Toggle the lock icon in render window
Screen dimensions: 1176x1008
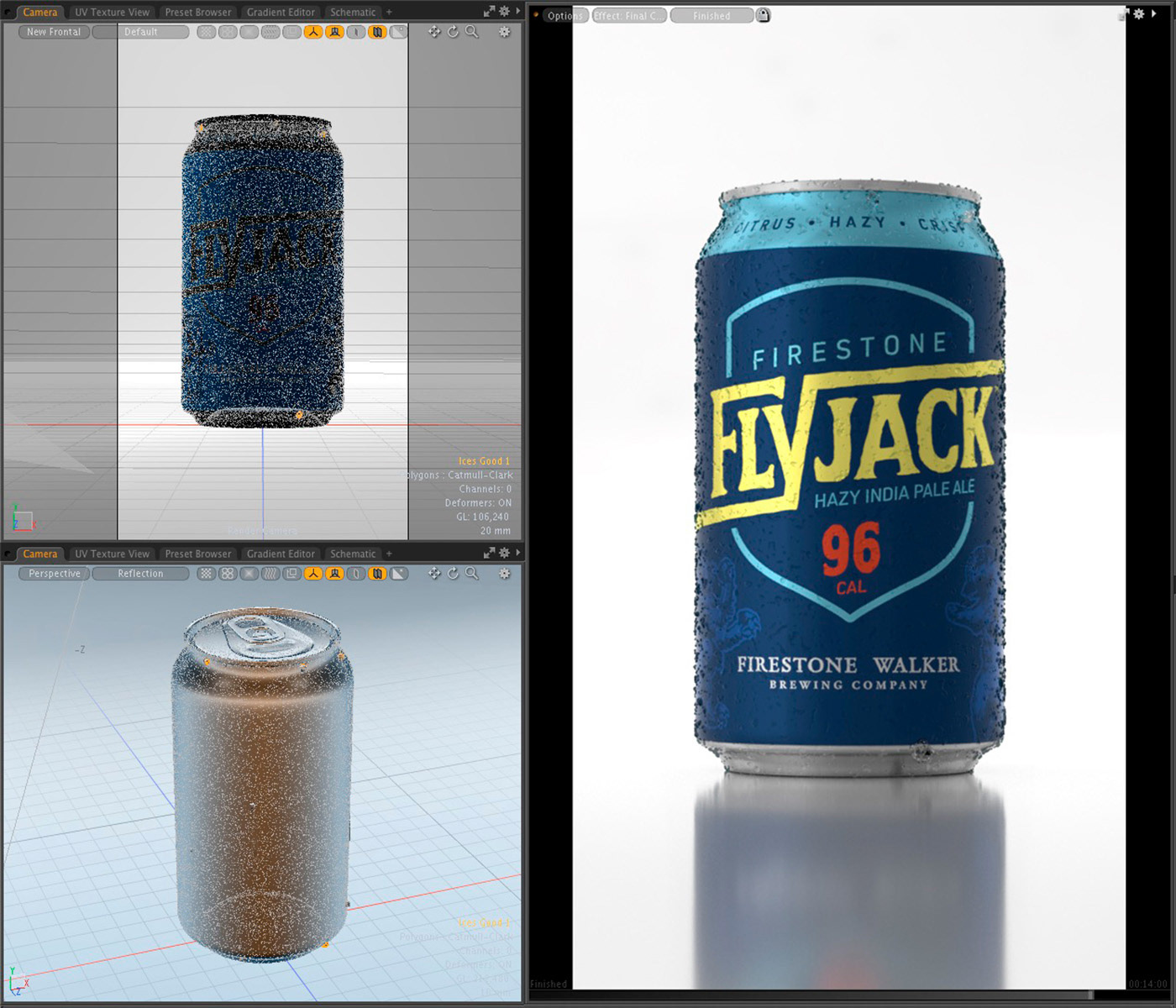[763, 15]
